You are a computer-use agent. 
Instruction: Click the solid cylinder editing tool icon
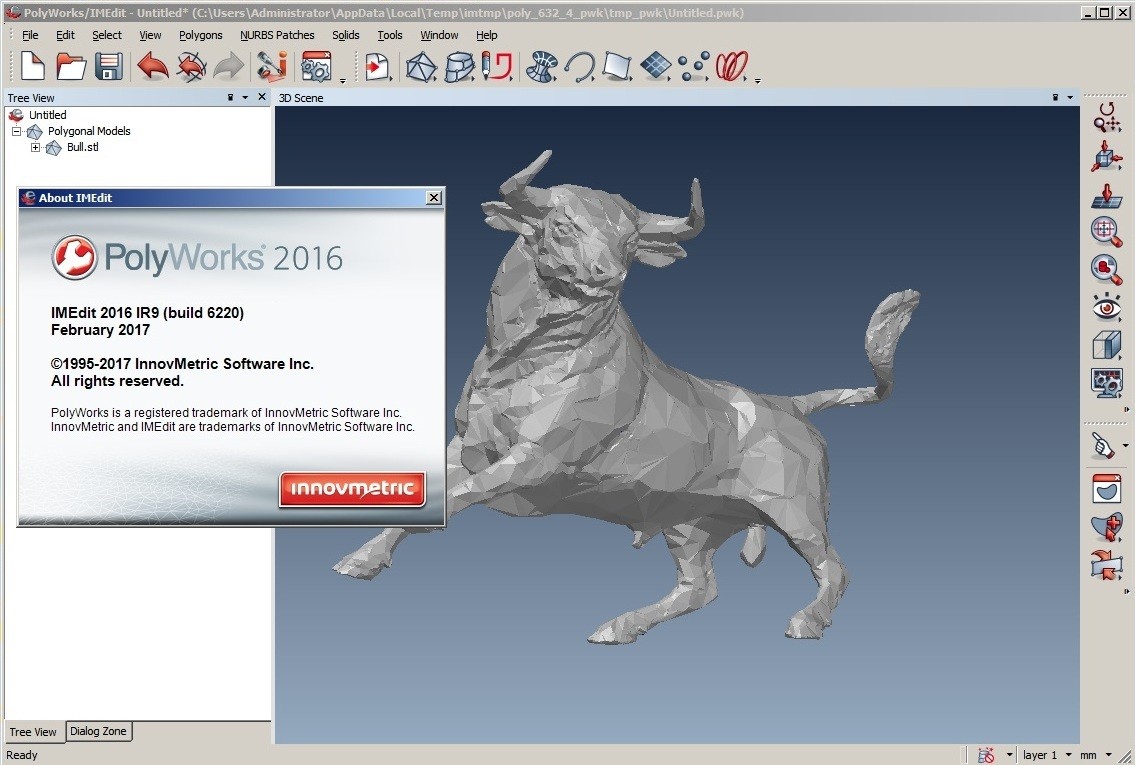pyautogui.click(x=458, y=67)
